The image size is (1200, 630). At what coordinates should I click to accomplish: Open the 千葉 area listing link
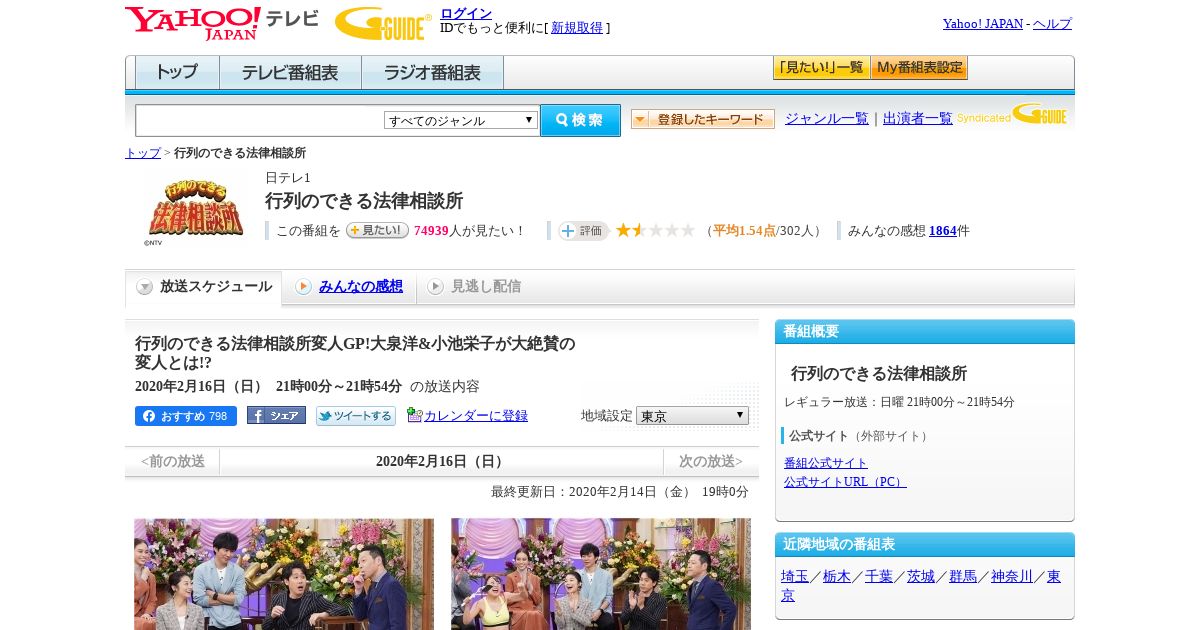[879, 577]
